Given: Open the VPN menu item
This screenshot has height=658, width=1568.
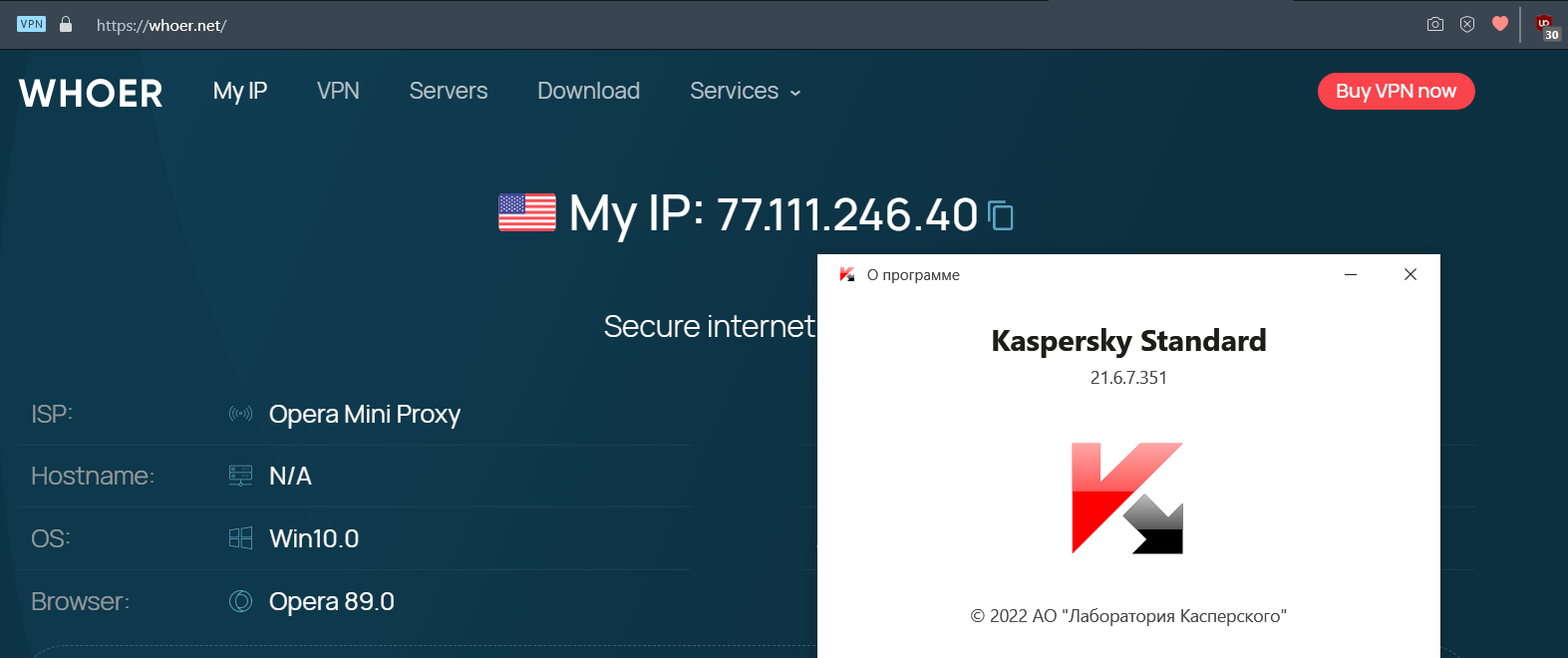Looking at the screenshot, I should [338, 91].
